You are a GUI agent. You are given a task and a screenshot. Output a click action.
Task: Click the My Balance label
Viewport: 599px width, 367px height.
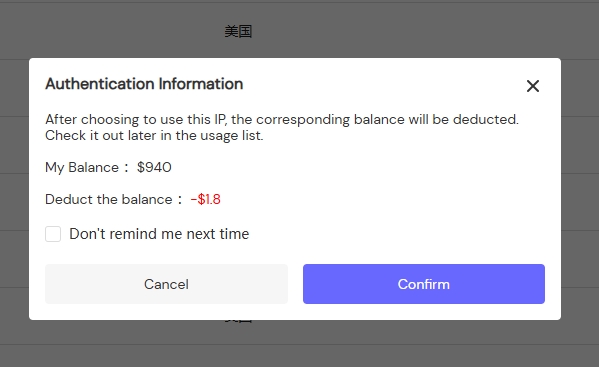[82, 168]
